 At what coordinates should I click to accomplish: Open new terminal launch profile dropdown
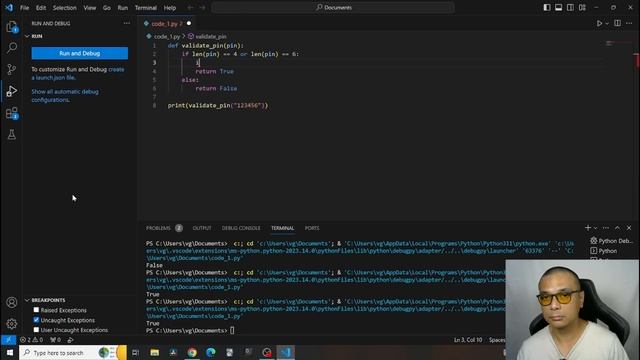point(596,228)
